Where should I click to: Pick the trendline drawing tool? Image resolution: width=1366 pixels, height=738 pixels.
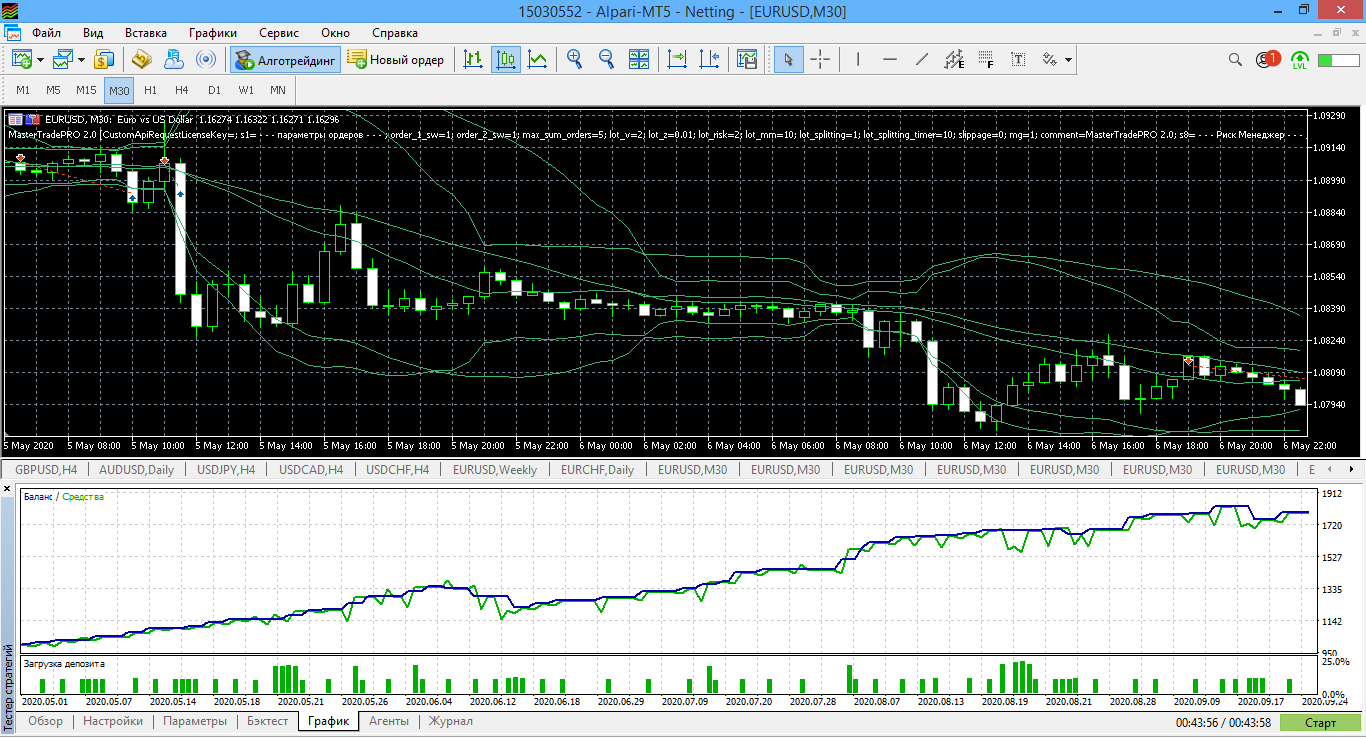(x=922, y=60)
